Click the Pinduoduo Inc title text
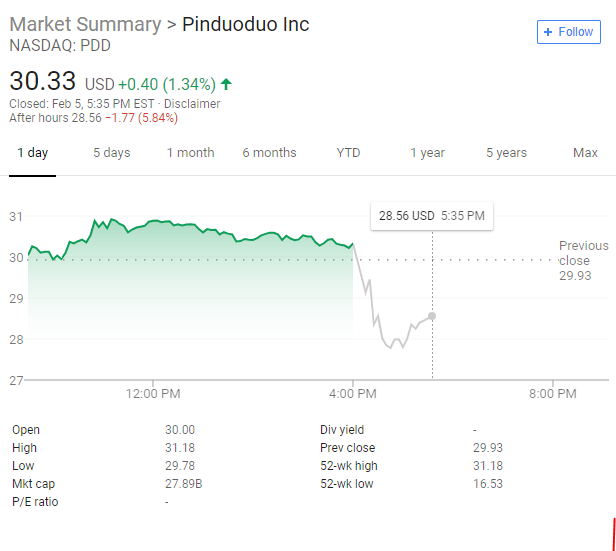Screen dimensions: 616x551 click(x=245, y=24)
